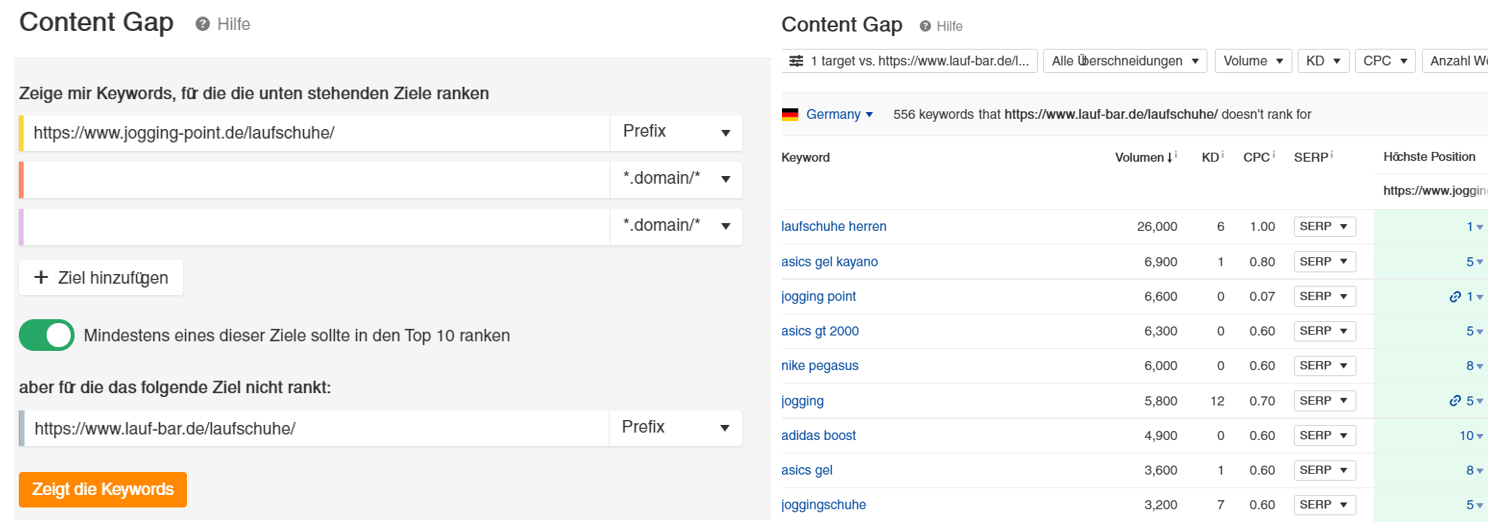
Task: Open the Volume filter dropdown
Action: pyautogui.click(x=1253, y=61)
